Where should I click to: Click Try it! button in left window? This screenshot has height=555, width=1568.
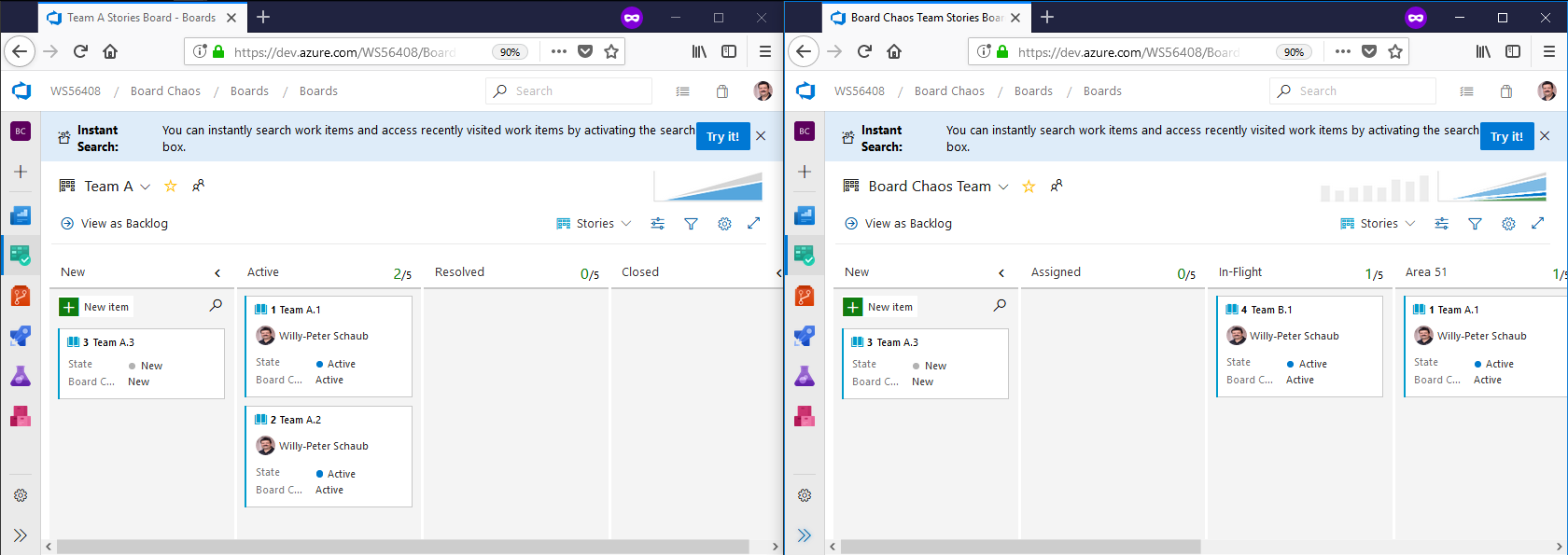click(x=722, y=136)
